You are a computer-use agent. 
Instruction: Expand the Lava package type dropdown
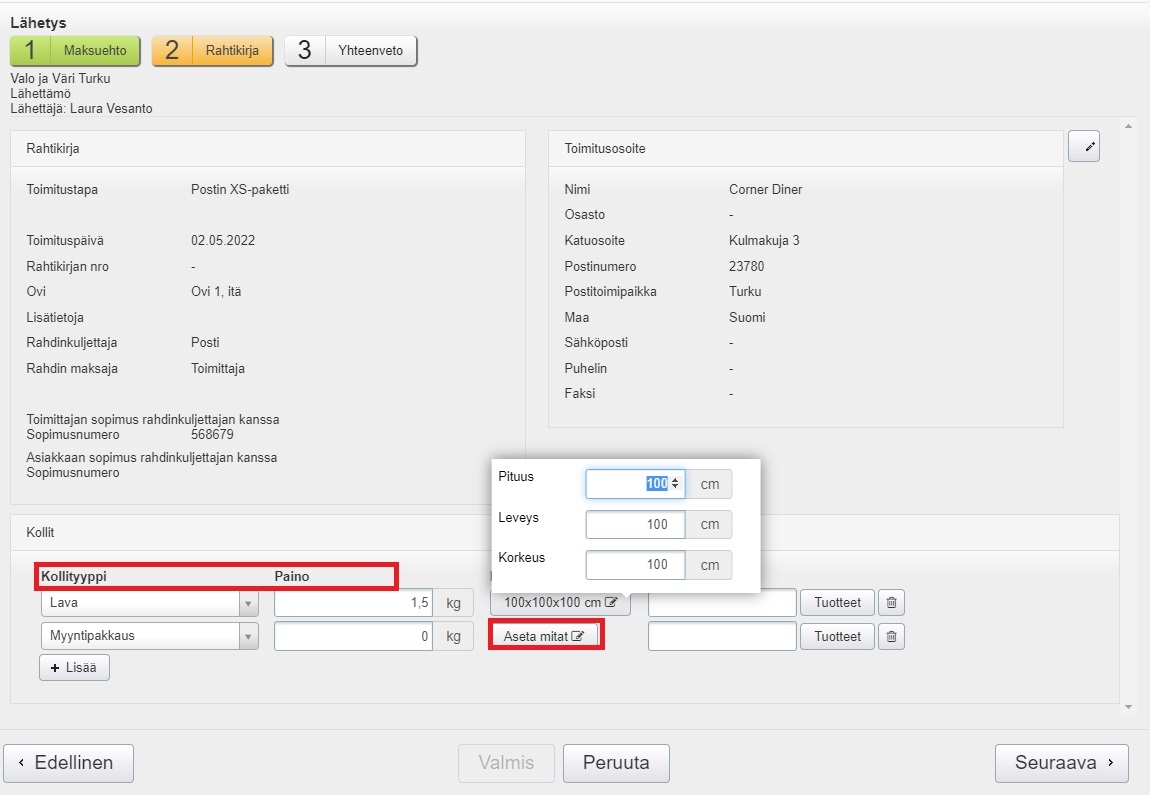[247, 604]
